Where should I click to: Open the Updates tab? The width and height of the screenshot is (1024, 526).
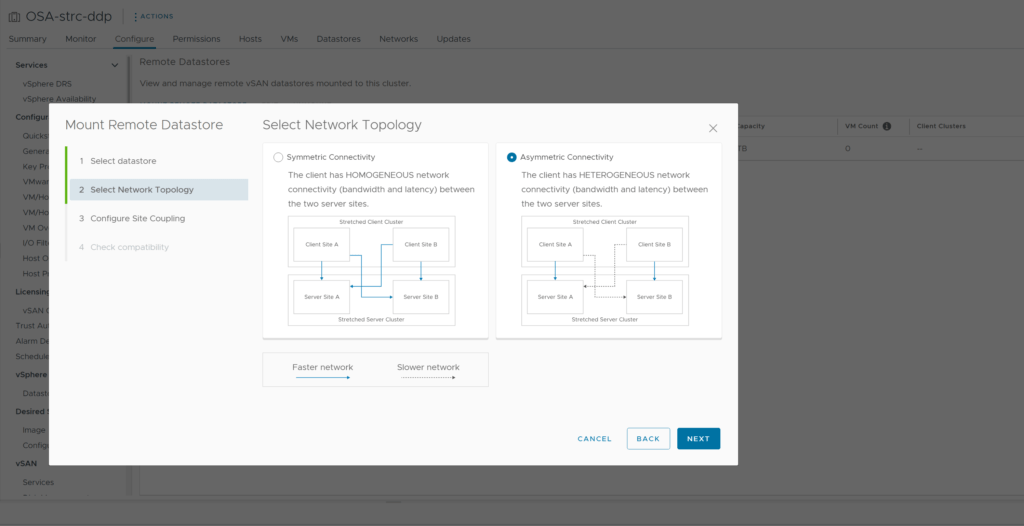[x=453, y=39]
